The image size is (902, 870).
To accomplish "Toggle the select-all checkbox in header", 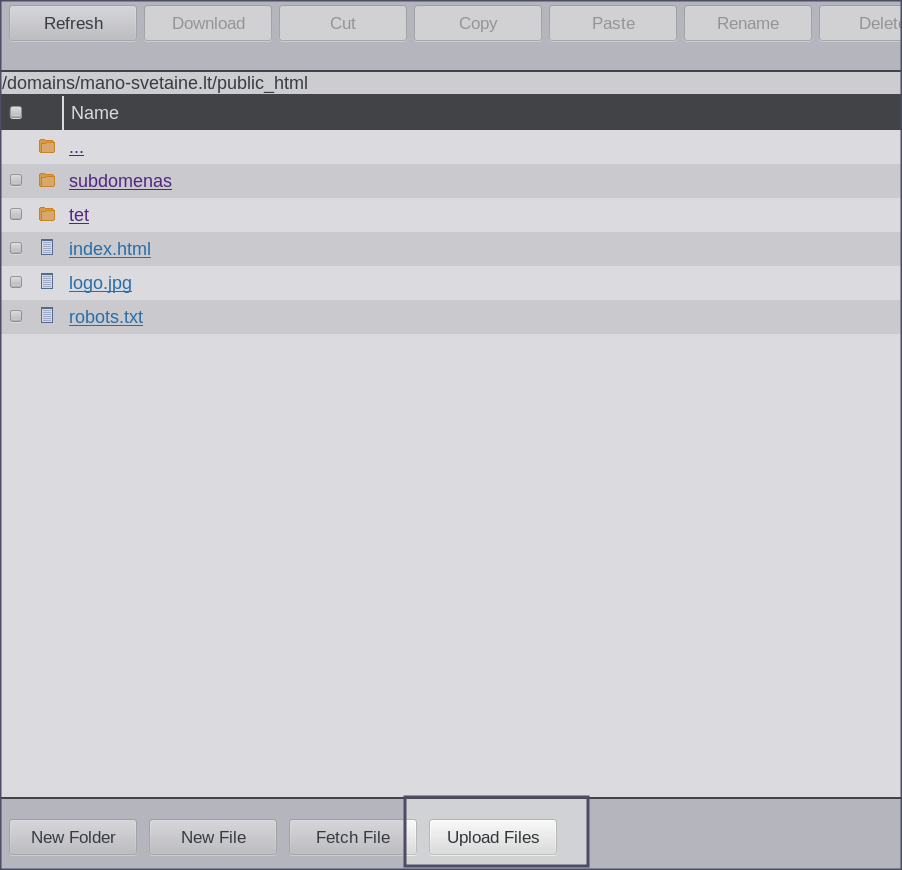I will click(16, 113).
